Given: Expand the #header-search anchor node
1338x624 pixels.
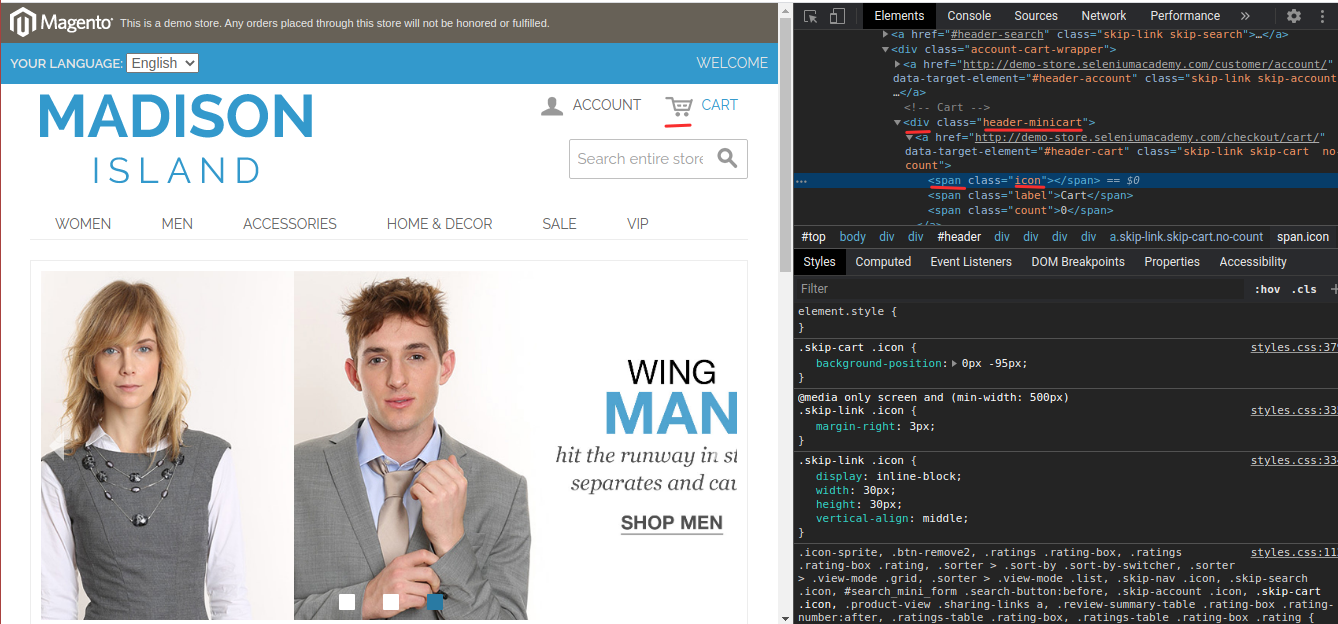Looking at the screenshot, I should tap(885, 34).
